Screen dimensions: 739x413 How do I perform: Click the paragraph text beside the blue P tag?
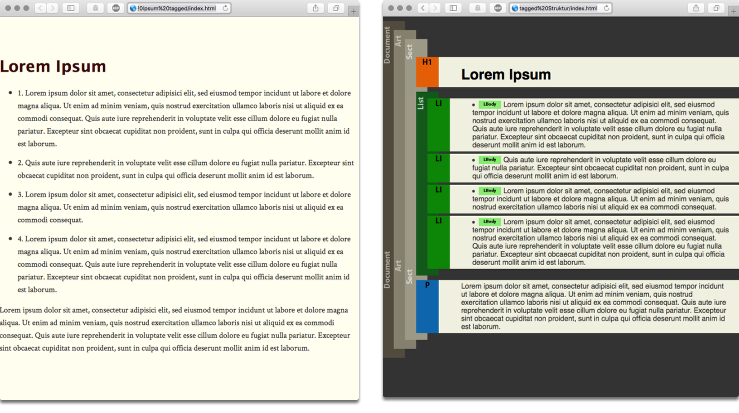593,306
